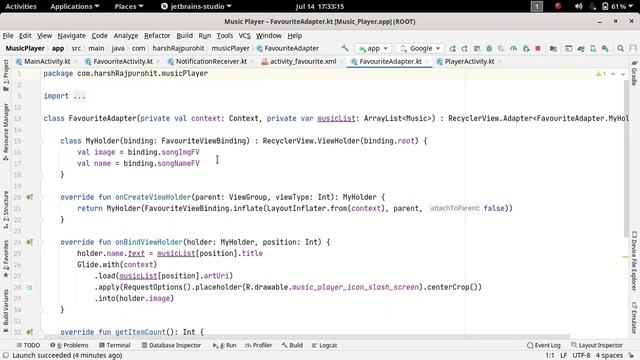The width and height of the screenshot is (640, 360).
Task: Open the Edit menu
Action: pyautogui.click(x=25, y=36)
